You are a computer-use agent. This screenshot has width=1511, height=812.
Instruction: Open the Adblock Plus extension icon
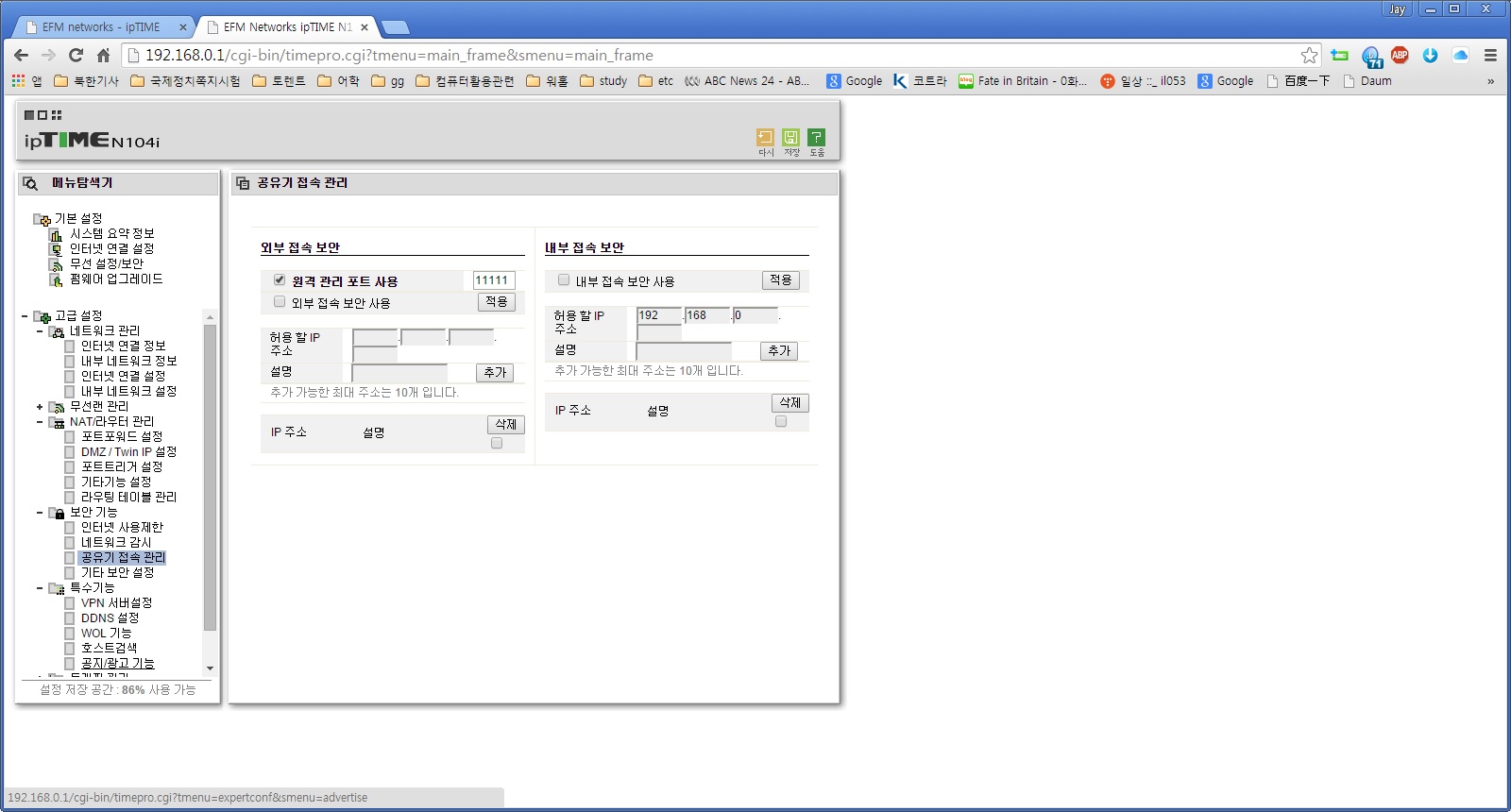pos(1400,55)
